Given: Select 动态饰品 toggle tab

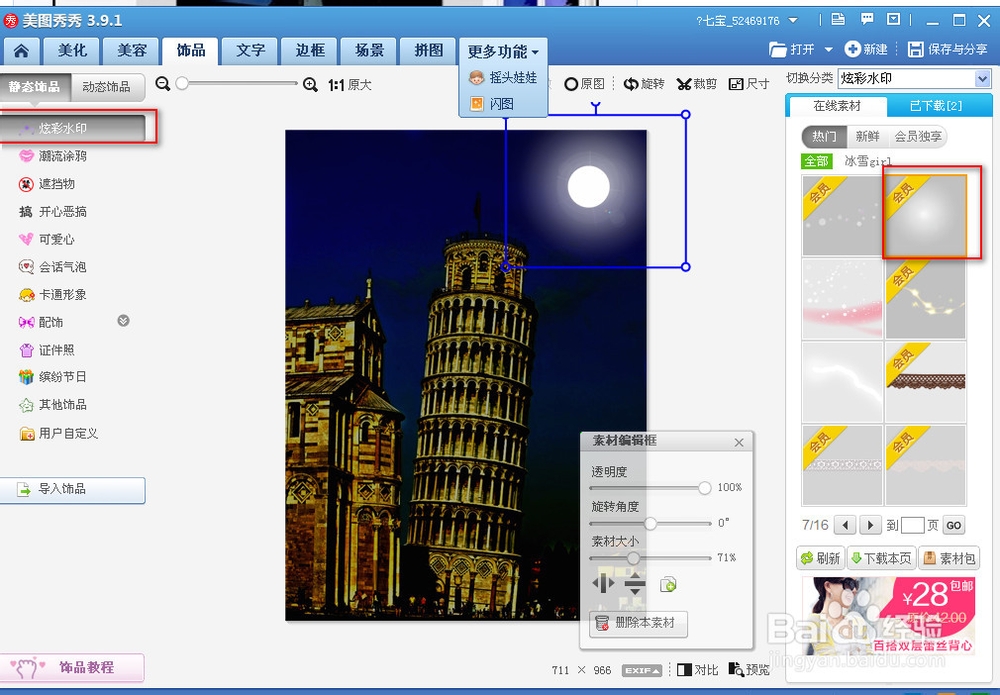Looking at the screenshot, I should coord(107,87).
